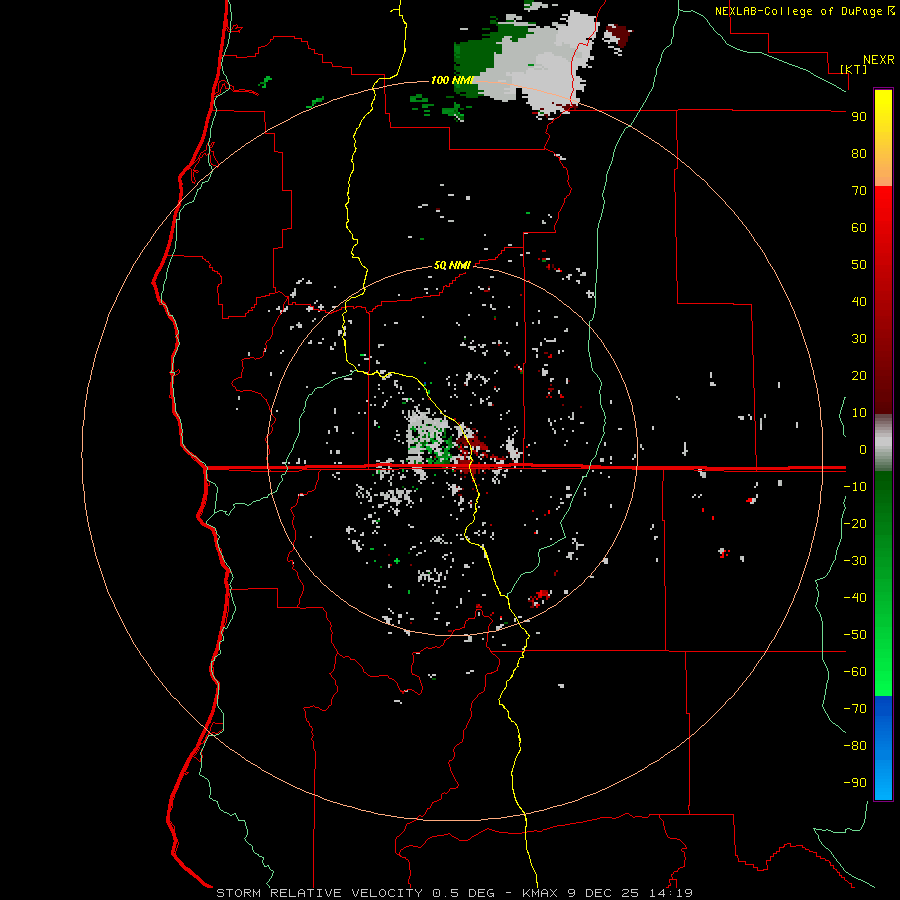Select the positive 50 scale value on the color bar
Image resolution: width=900 pixels, height=900 pixels.
[859, 265]
